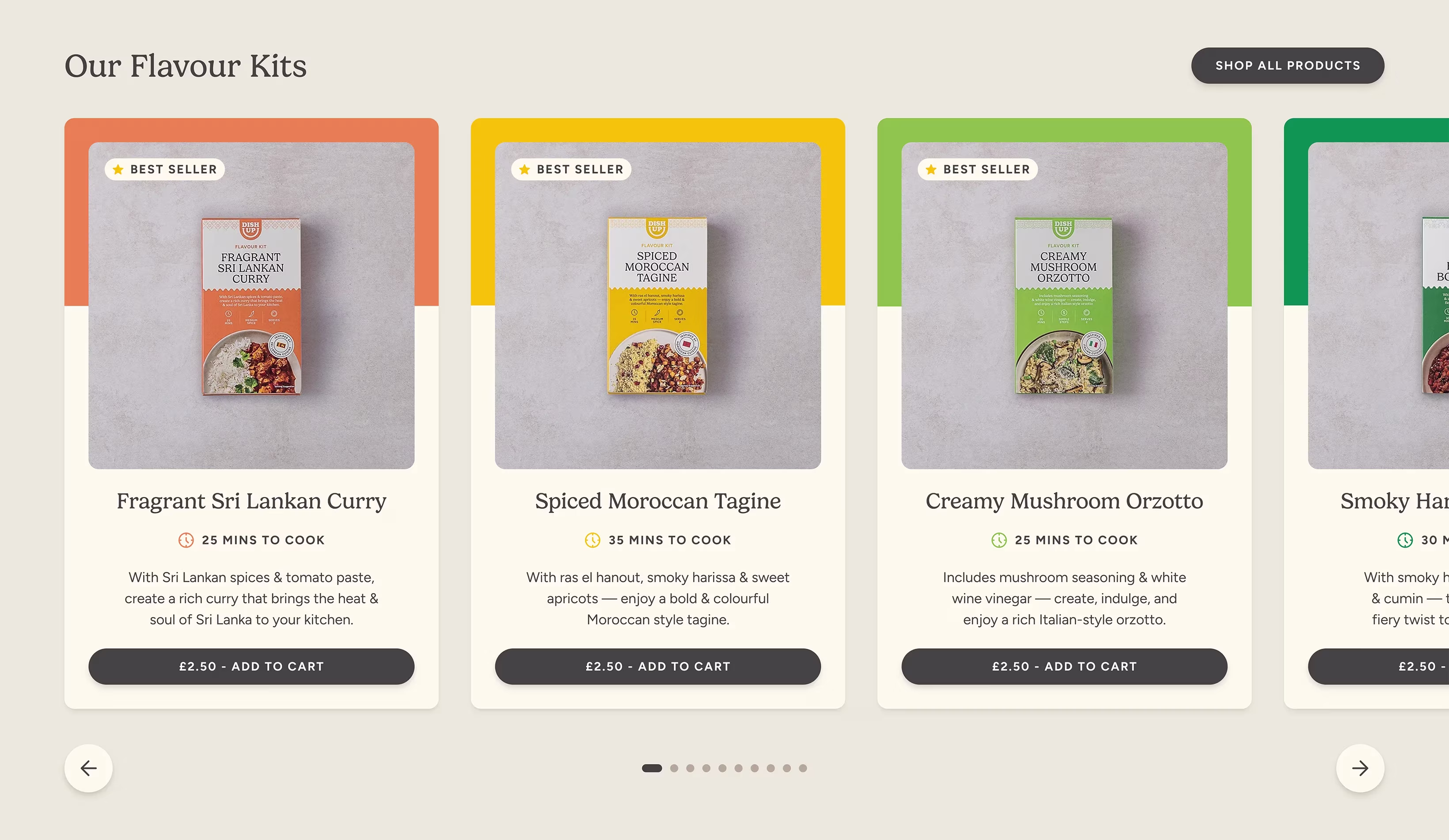
Task: Click the Best Seller star on Moroccan Tagine card
Action: pyautogui.click(x=524, y=169)
